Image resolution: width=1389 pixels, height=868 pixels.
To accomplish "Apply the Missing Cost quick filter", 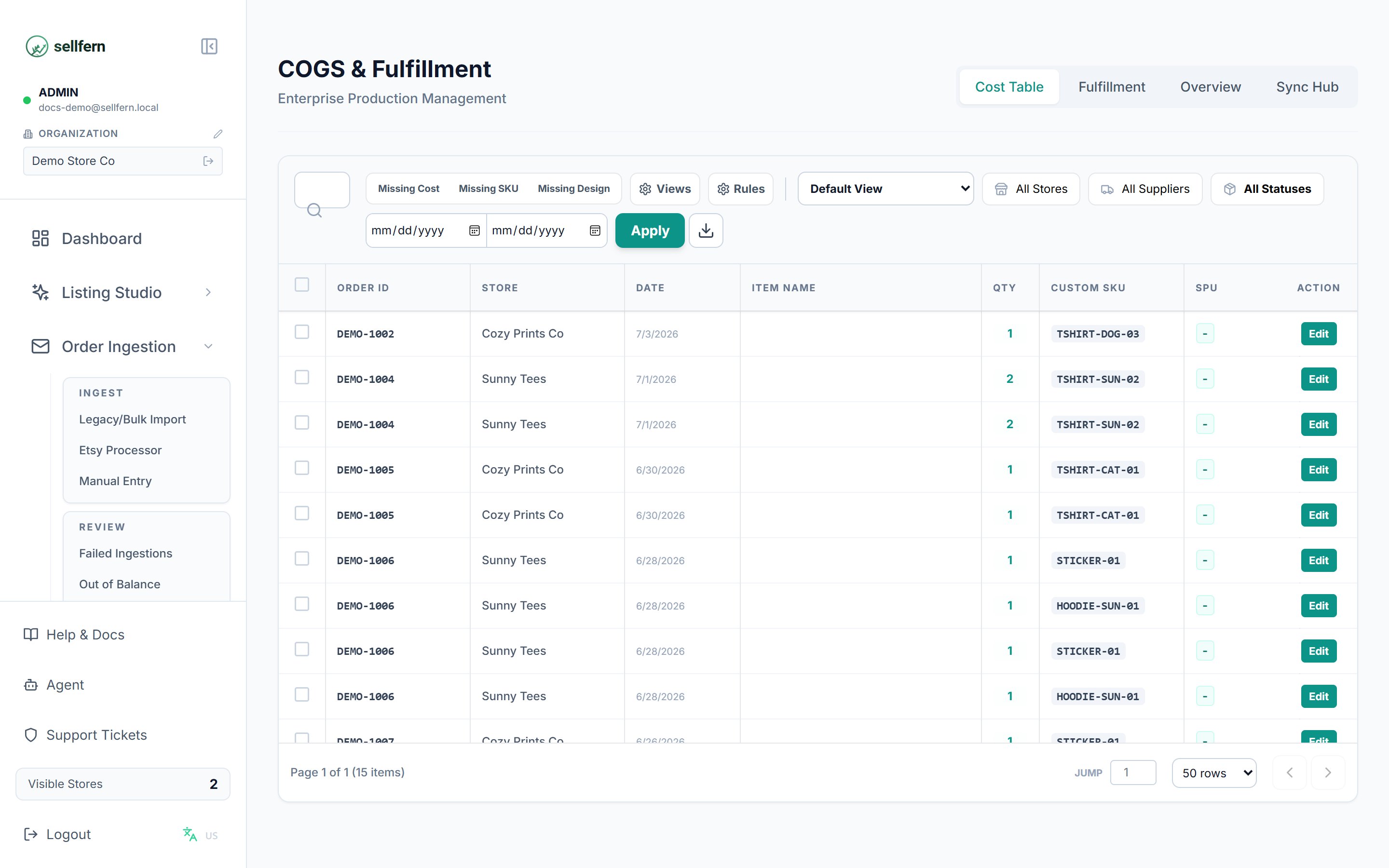I will [x=409, y=189].
